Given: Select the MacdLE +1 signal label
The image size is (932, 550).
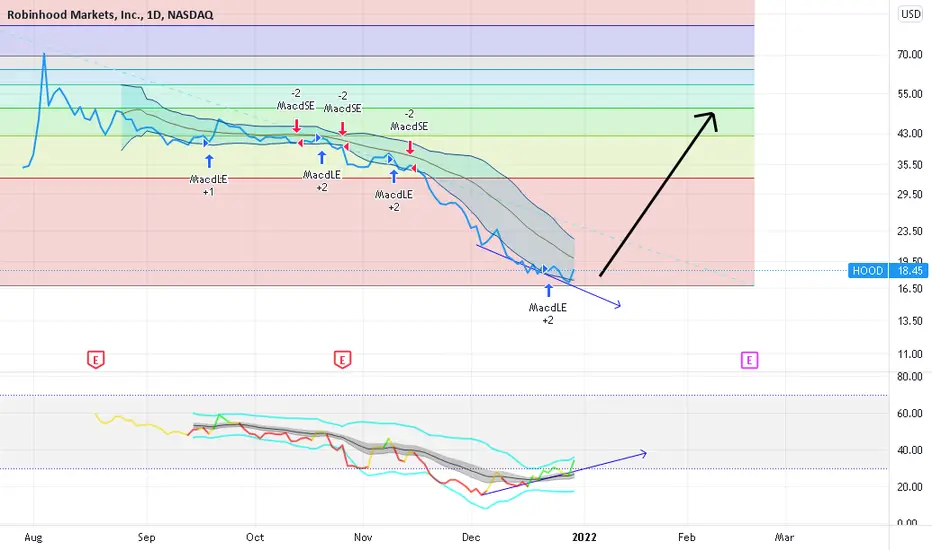Looking at the screenshot, I should (x=208, y=185).
